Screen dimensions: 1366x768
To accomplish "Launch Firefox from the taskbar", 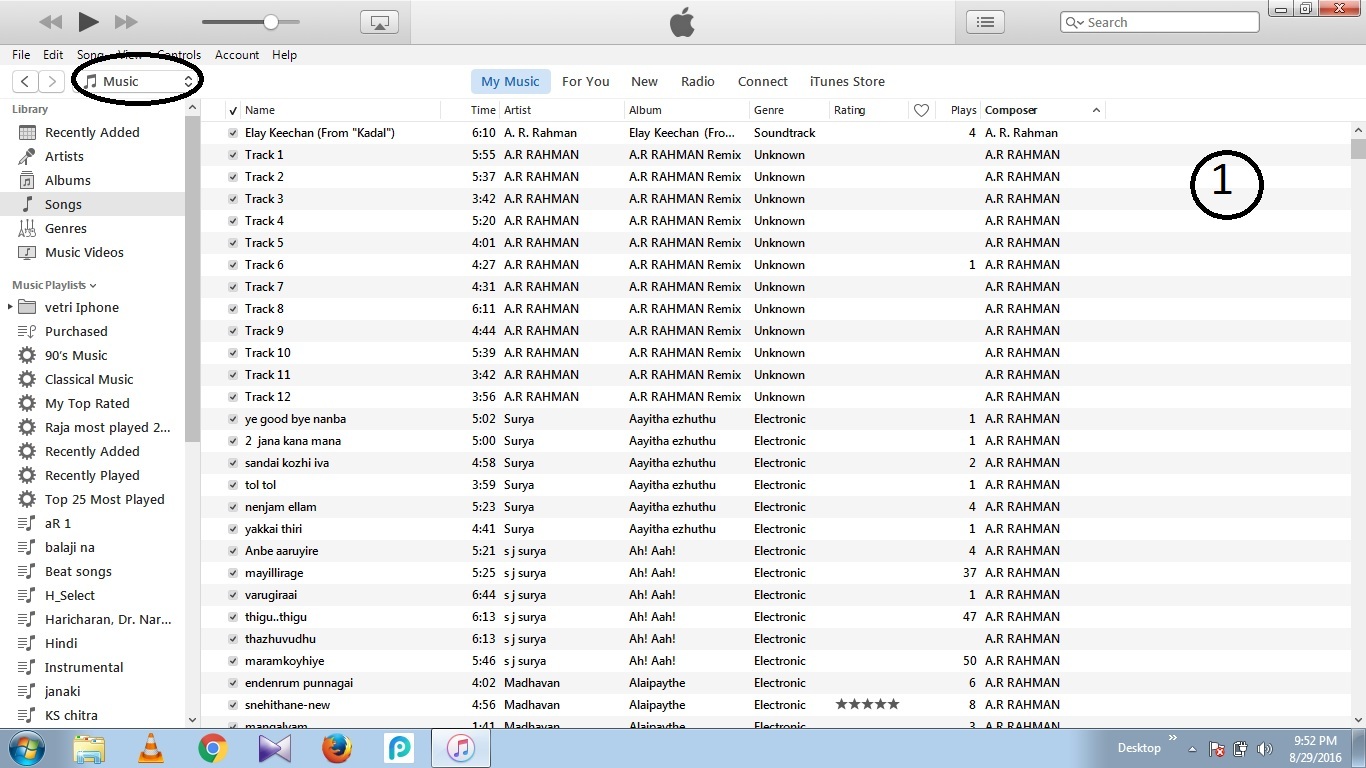I will pos(337,748).
